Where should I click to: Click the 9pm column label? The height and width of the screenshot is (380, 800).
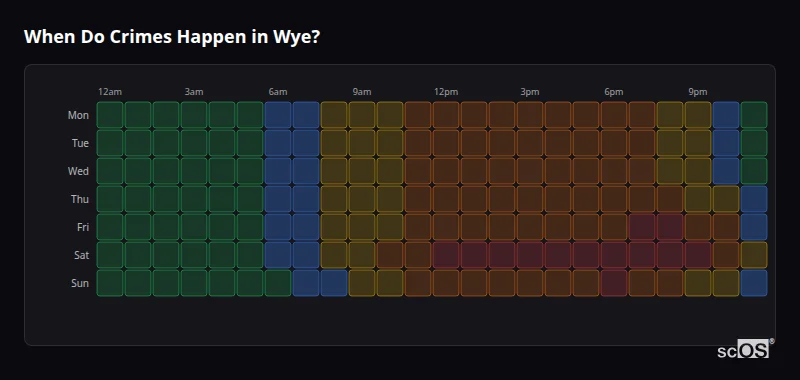pyautogui.click(x=698, y=92)
